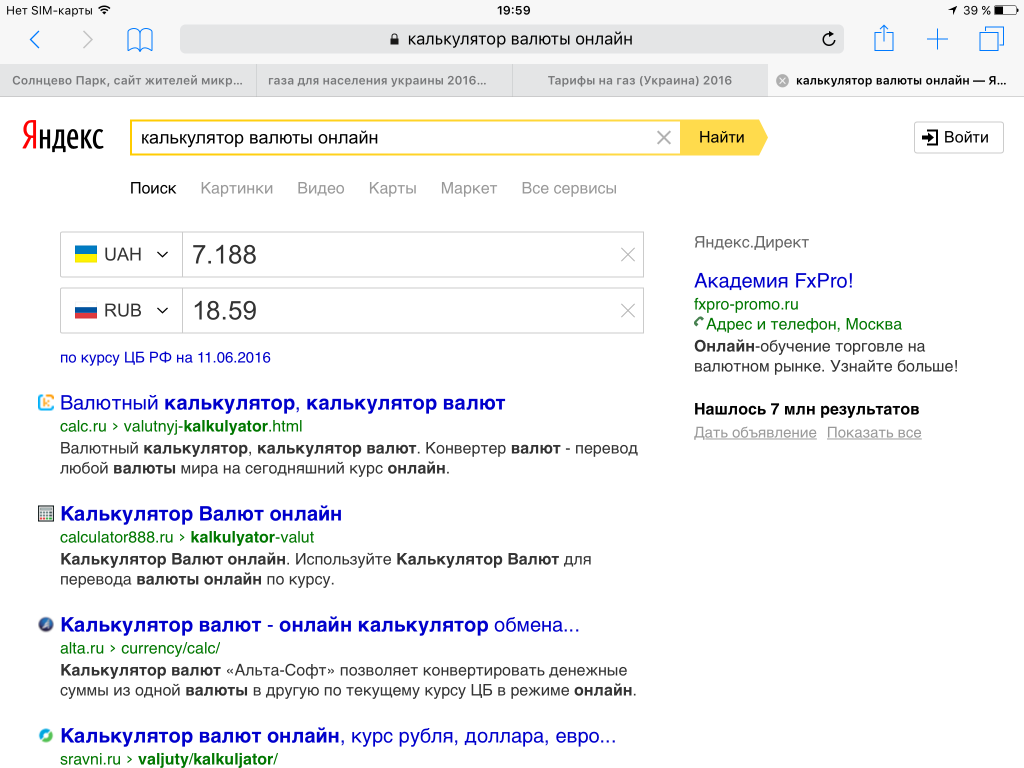This screenshot has height=768, width=1024.
Task: Add a new tab with plus icon
Action: (x=937, y=39)
